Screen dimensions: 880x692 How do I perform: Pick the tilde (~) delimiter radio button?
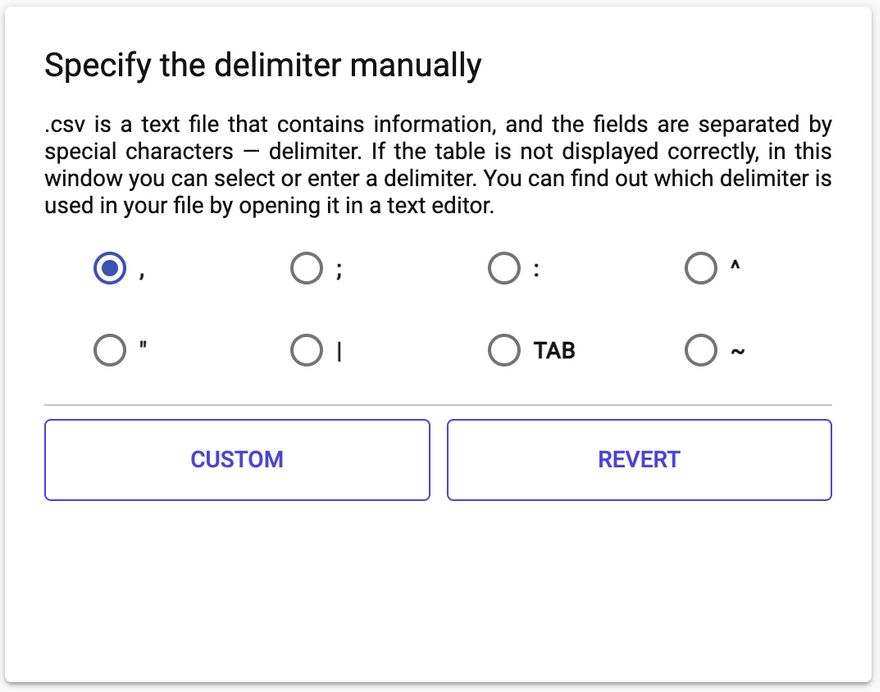point(701,351)
